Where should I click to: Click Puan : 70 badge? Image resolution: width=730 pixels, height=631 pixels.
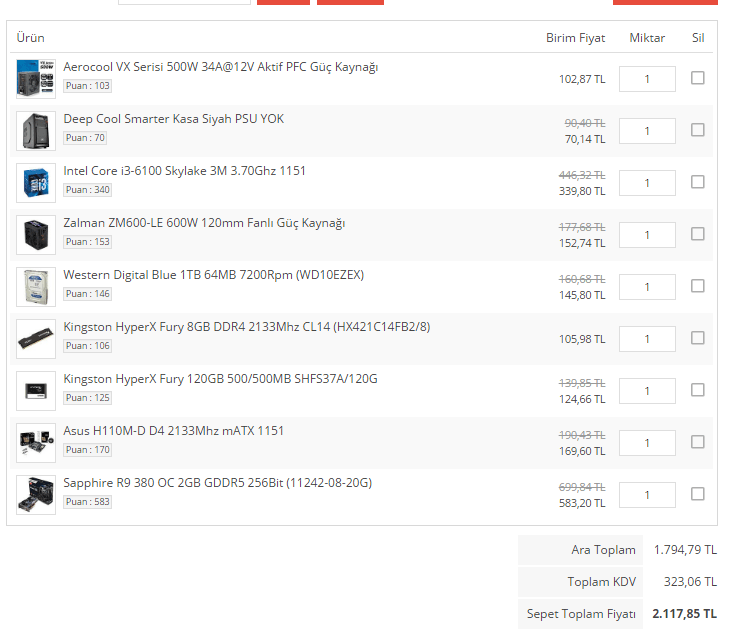click(85, 138)
